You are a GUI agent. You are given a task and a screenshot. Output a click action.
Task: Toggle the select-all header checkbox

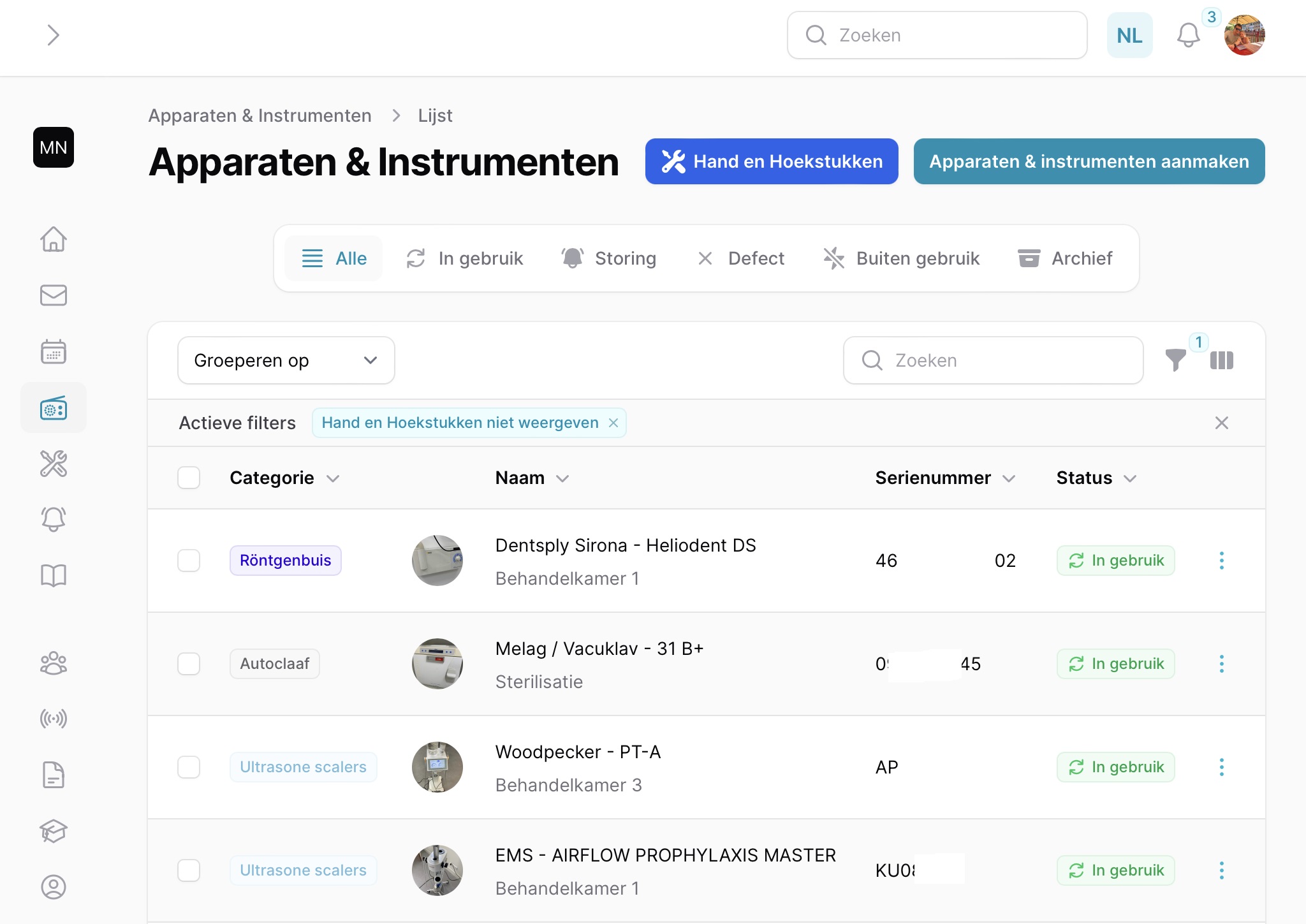coord(189,478)
